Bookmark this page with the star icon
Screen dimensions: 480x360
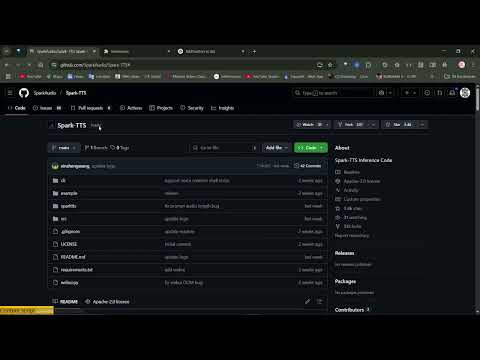tap(330, 65)
